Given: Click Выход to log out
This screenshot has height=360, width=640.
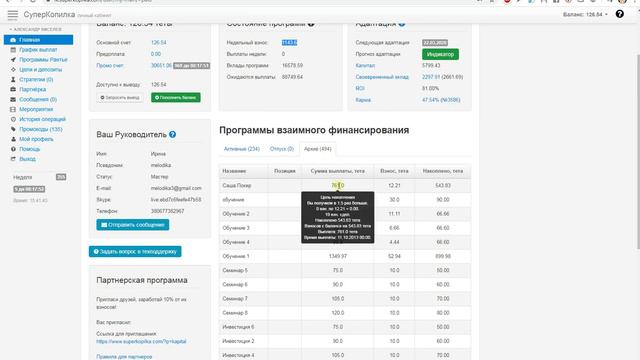Looking at the screenshot, I should [x=27, y=159].
